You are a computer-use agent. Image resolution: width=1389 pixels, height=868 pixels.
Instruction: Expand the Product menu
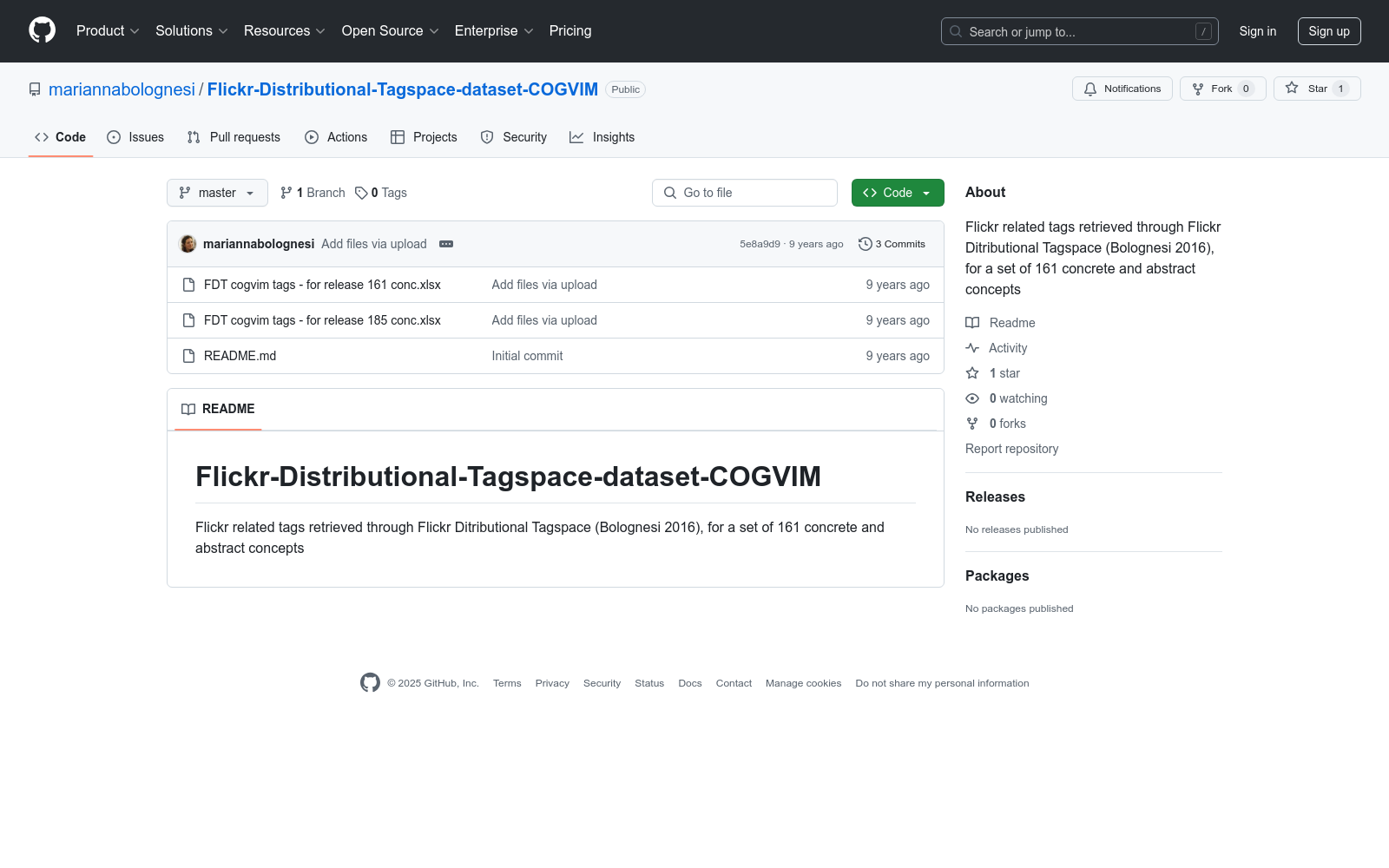point(108,30)
